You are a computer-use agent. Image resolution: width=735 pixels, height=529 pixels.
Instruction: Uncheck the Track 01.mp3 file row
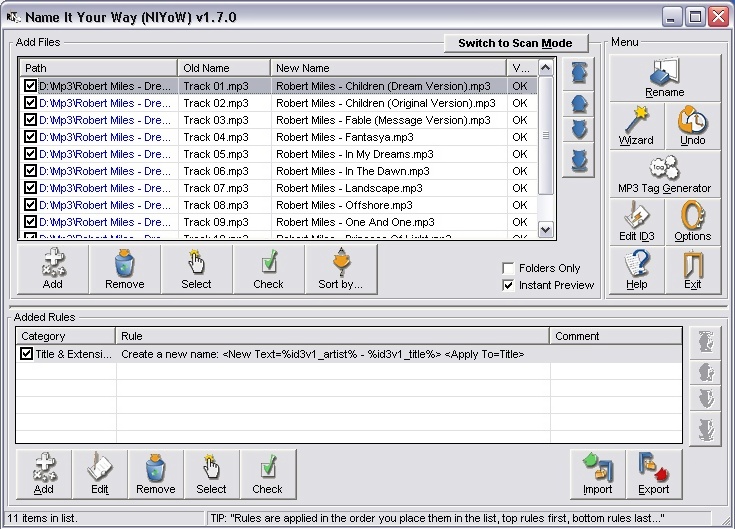click(x=30, y=86)
